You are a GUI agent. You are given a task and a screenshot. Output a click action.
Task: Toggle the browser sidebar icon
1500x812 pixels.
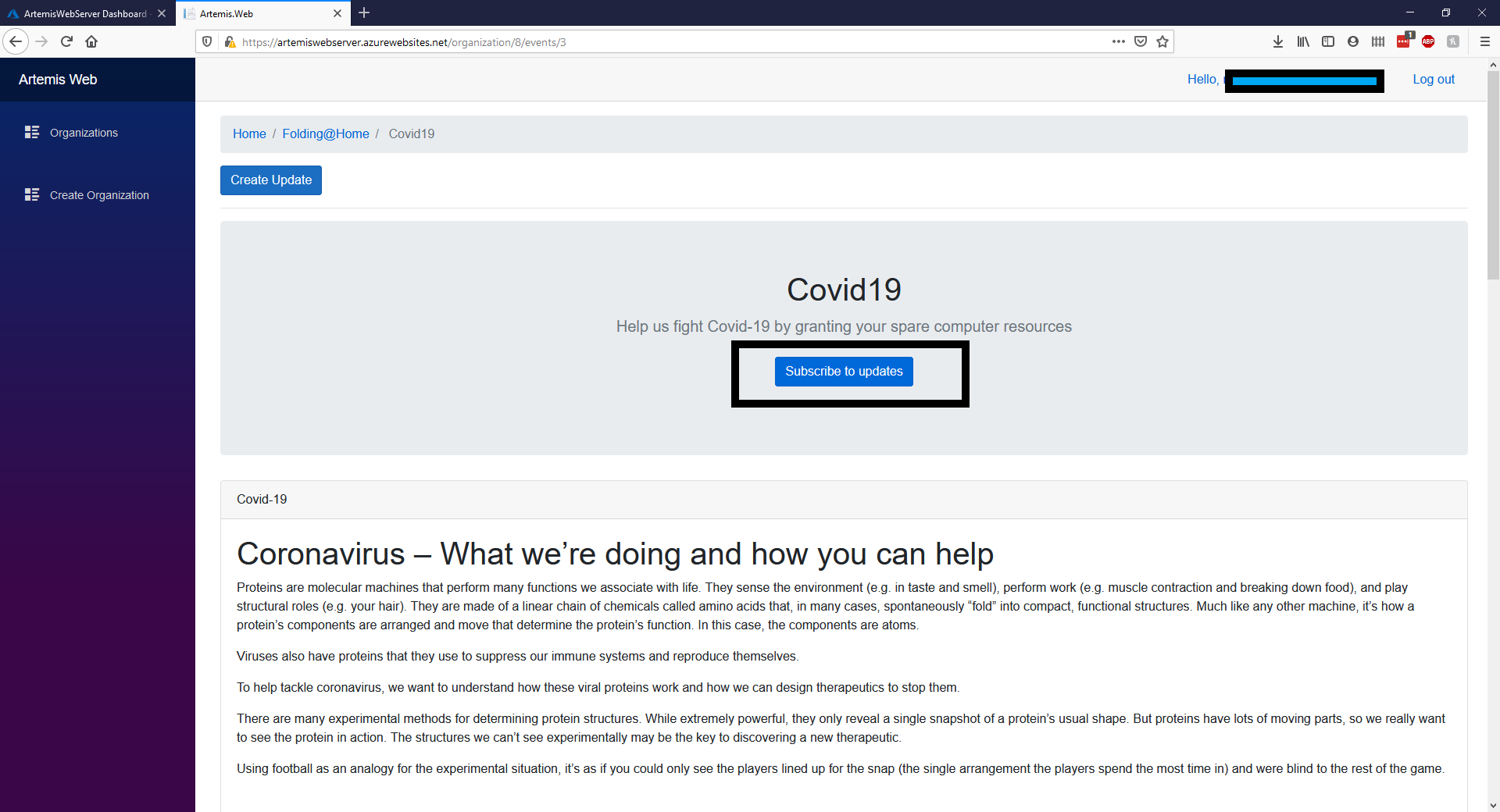1328,41
